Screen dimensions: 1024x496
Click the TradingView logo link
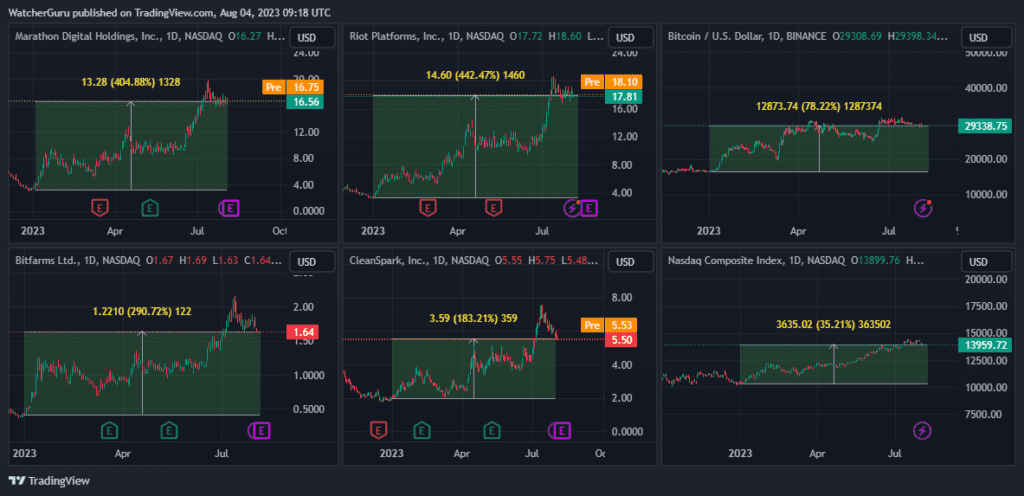tap(50, 480)
